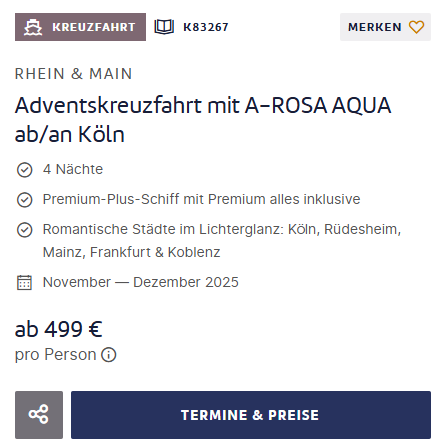This screenshot has height=448, width=445.
Task: Click the ship icon in Kreuzfahrt badge
Action: 33,27
